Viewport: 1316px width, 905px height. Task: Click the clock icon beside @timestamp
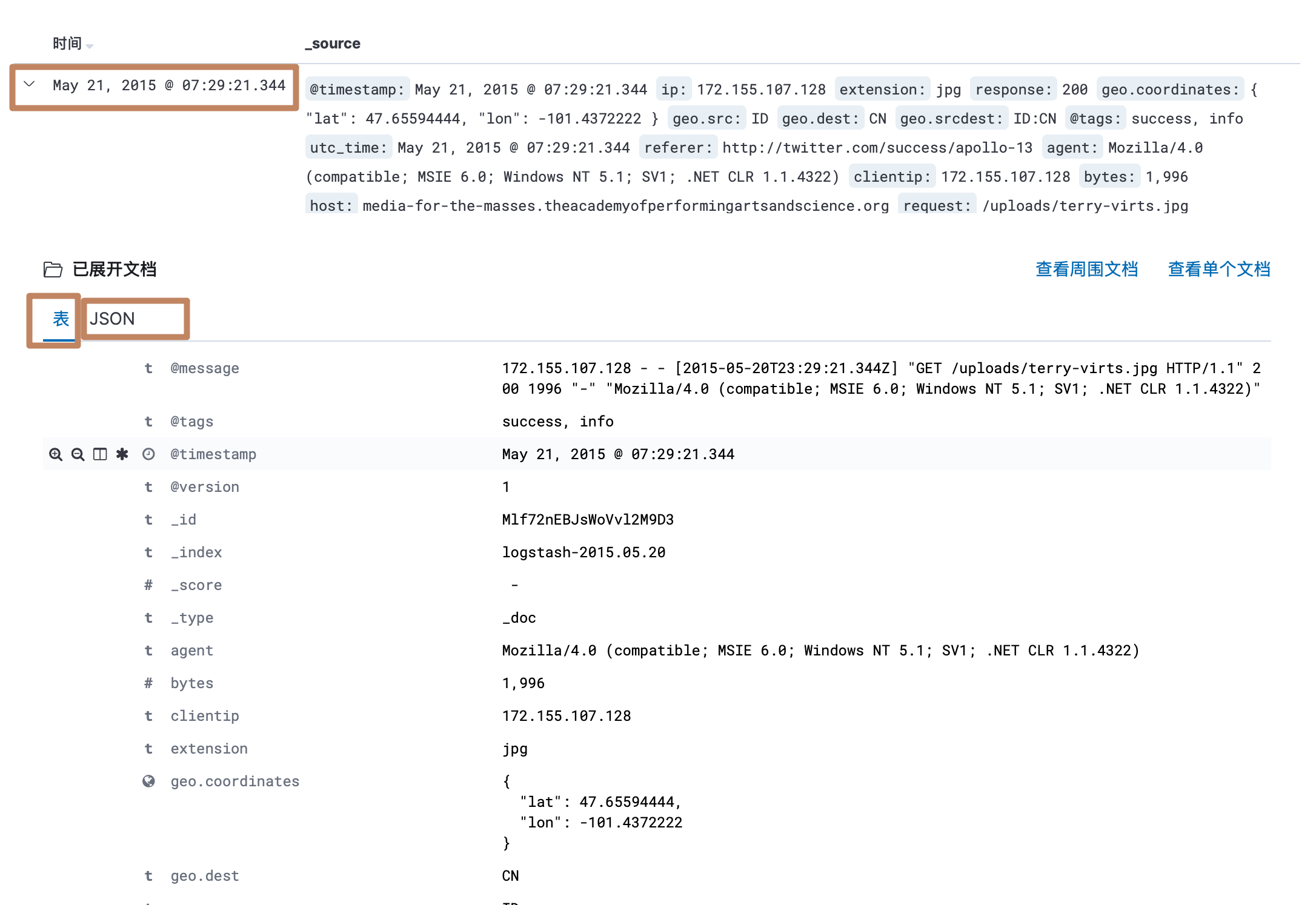pos(148,454)
